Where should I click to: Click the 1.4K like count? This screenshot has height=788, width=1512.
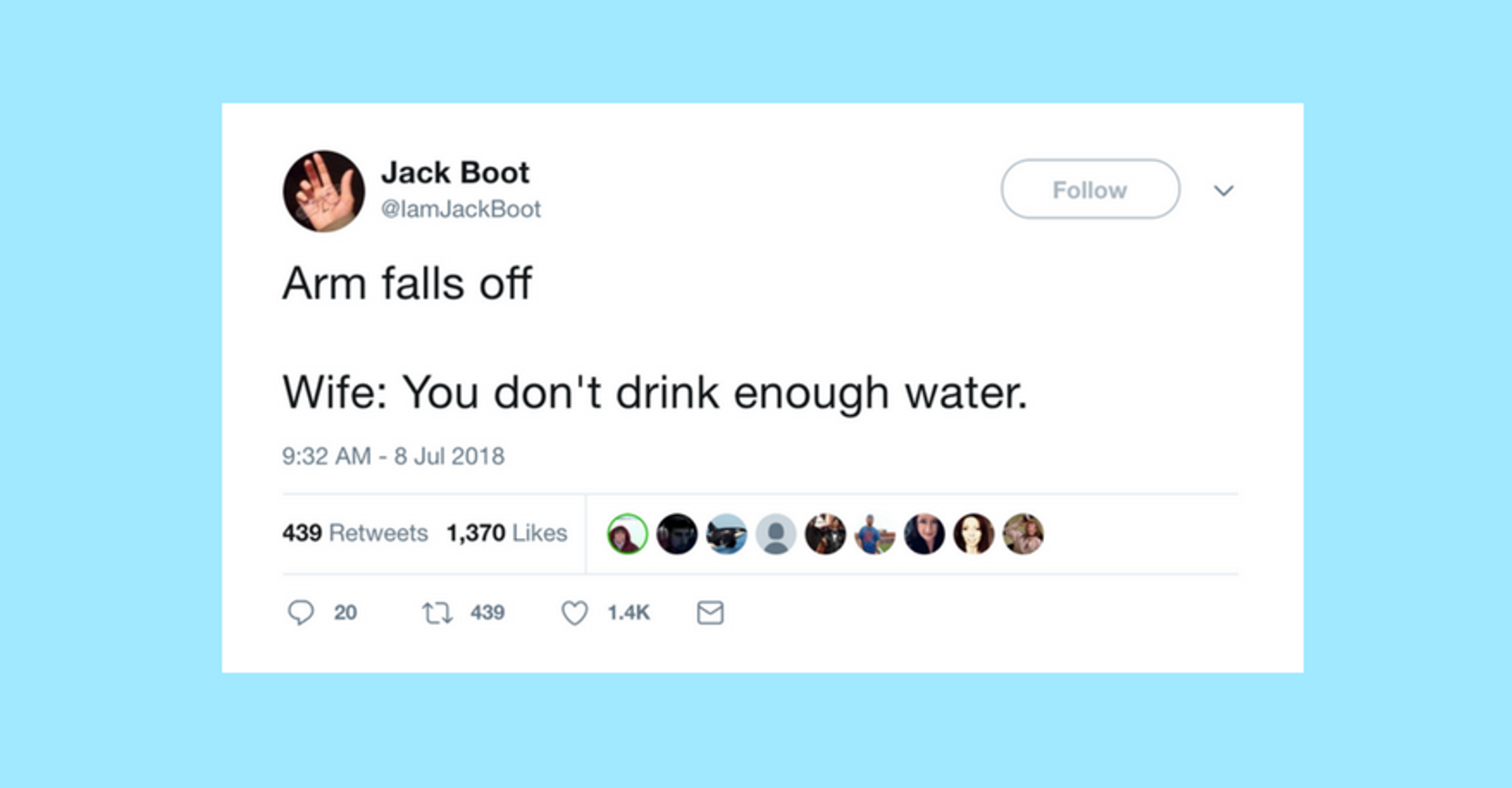coord(629,613)
